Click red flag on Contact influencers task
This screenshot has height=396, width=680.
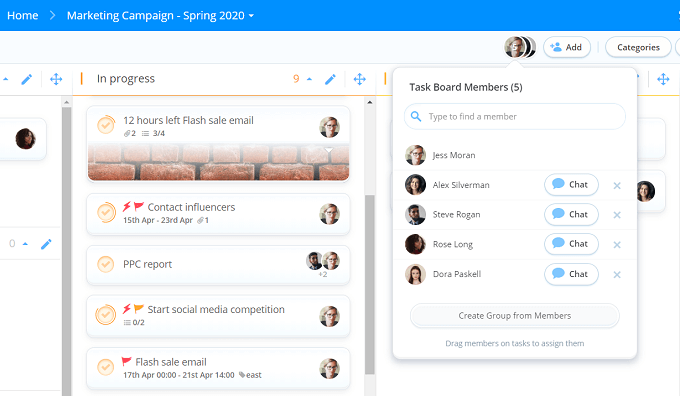point(139,206)
